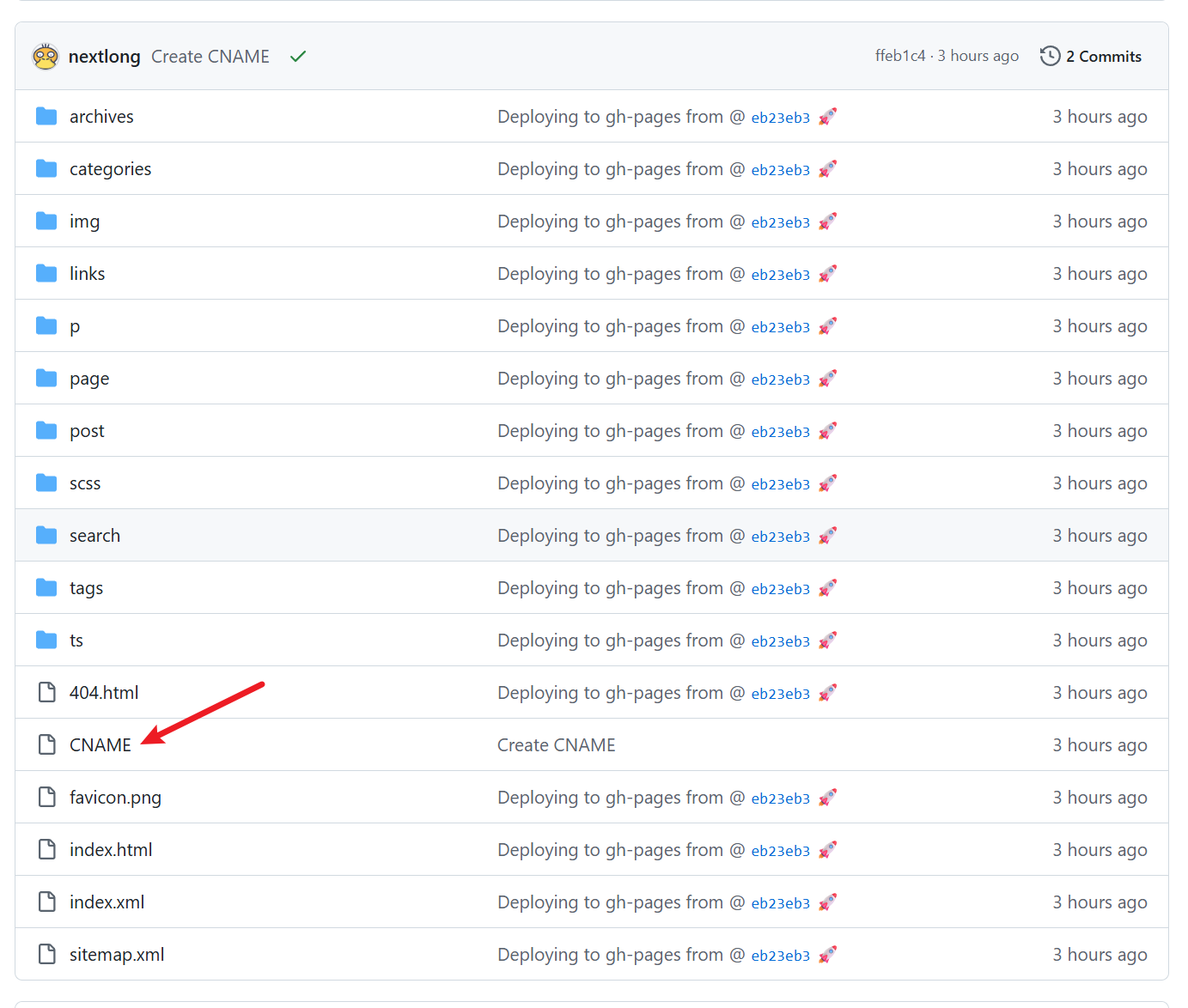Open the green commit status checkmark
The width and height of the screenshot is (1188, 1008).
(298, 57)
